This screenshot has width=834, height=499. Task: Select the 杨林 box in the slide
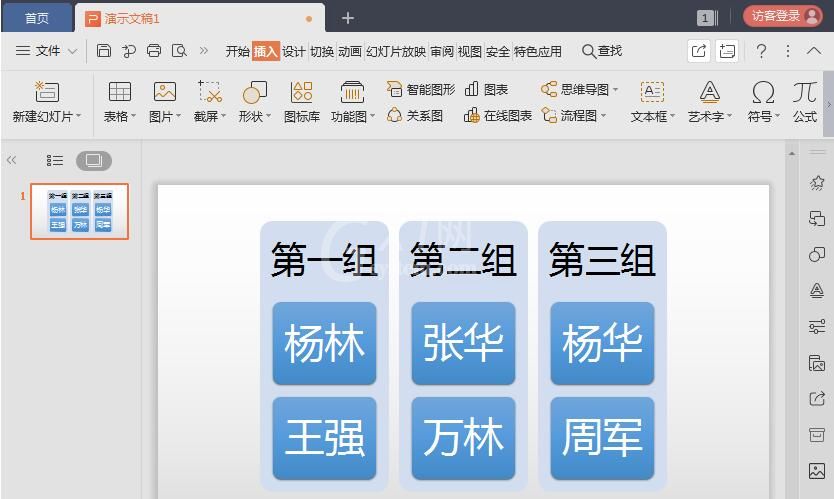(x=324, y=344)
